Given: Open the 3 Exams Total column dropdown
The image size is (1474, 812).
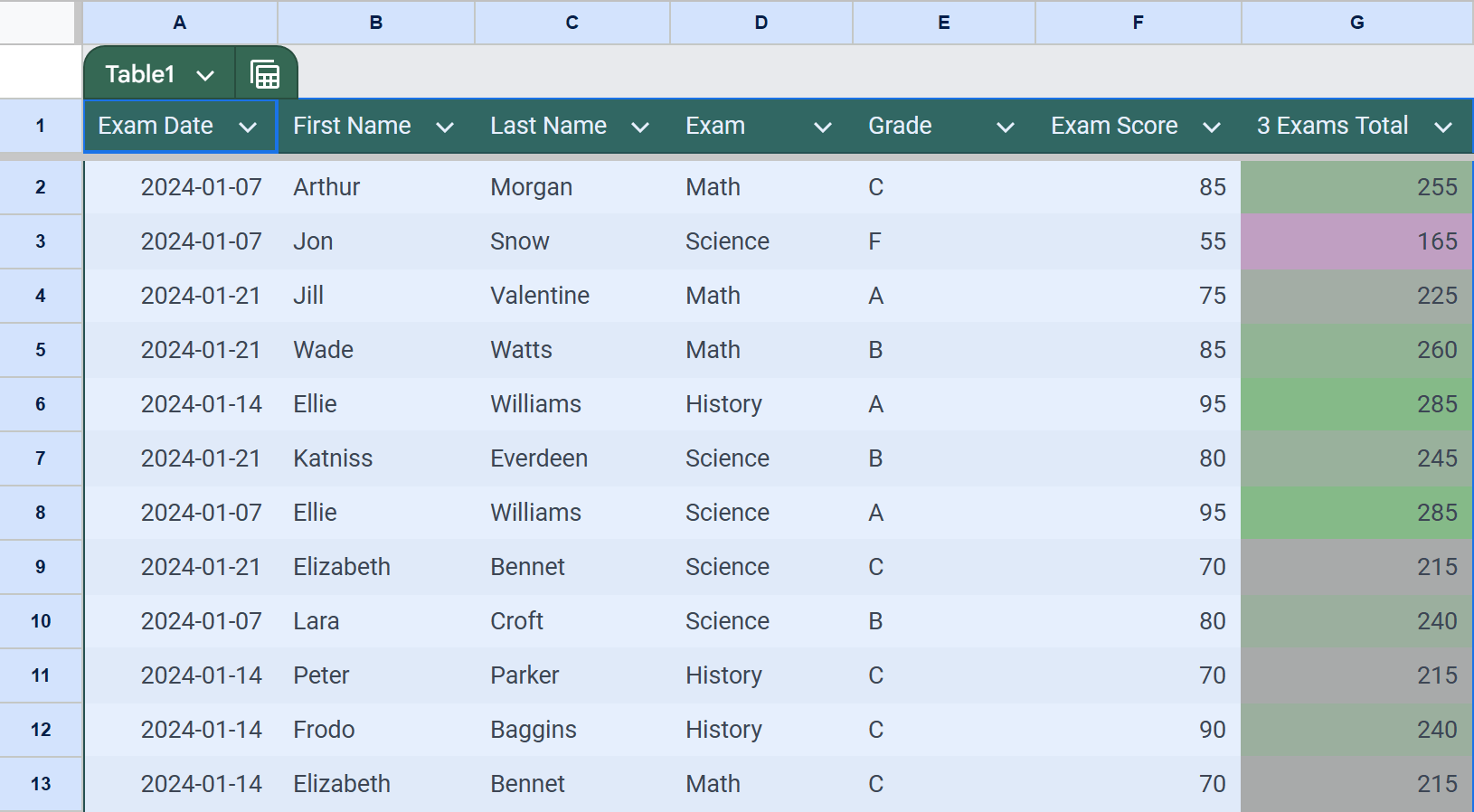Looking at the screenshot, I should tap(1443, 127).
